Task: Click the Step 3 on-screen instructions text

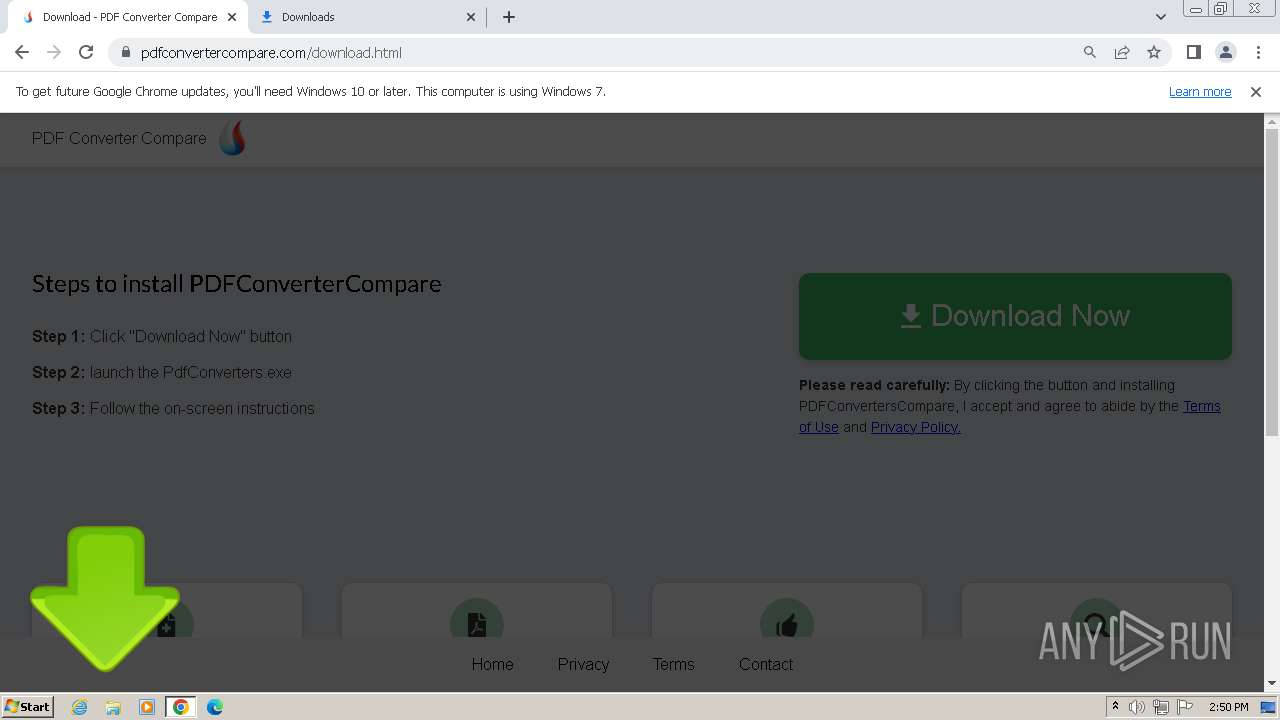Action: coord(173,408)
